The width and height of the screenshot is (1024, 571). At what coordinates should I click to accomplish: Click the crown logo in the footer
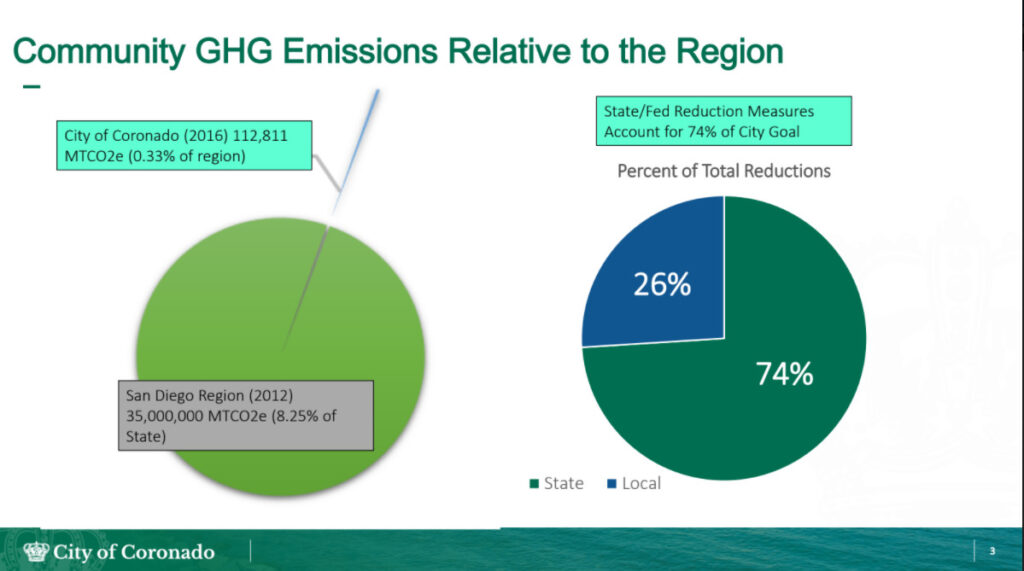36,551
